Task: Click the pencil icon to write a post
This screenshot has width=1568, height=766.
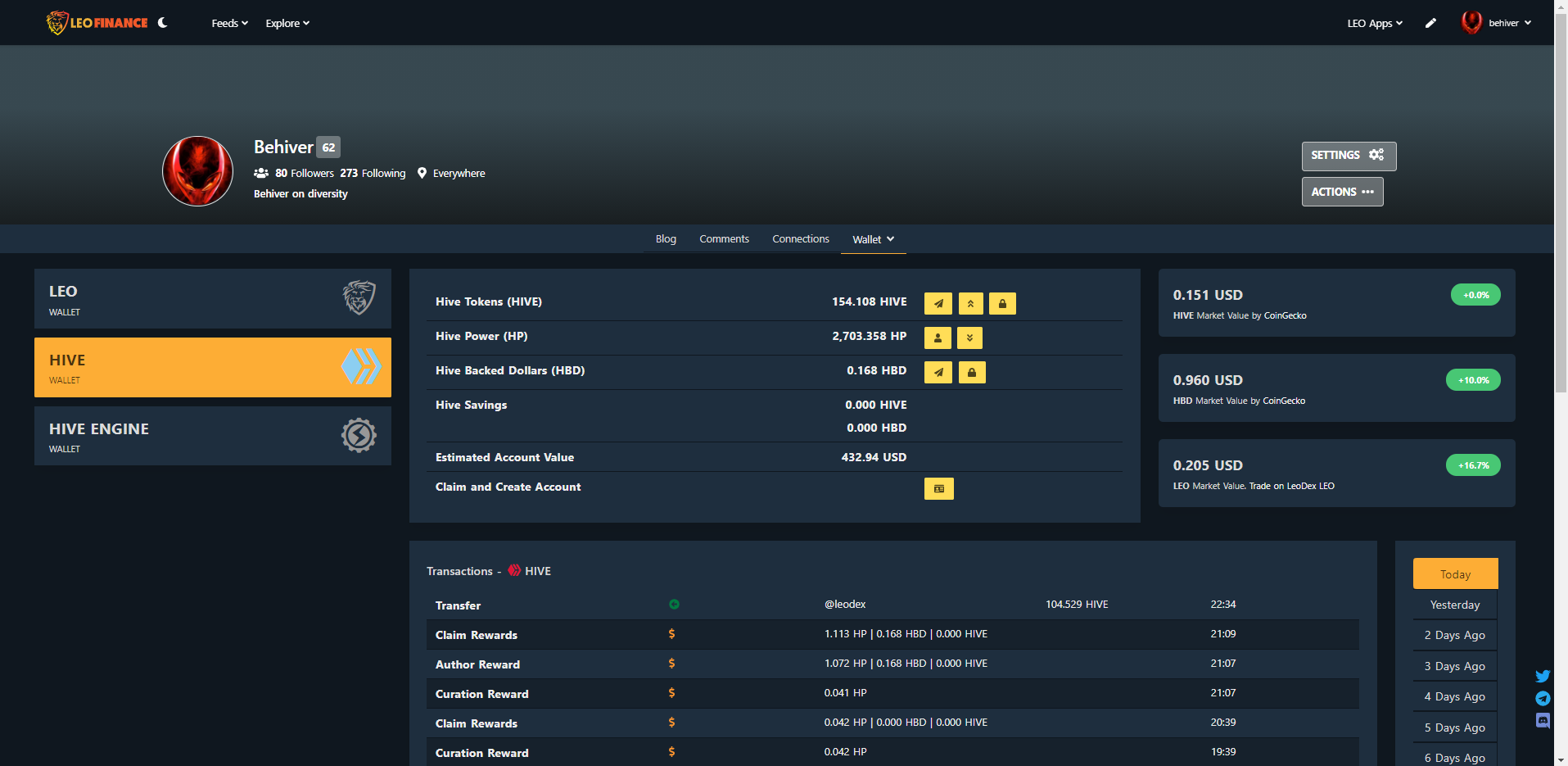Action: click(1430, 23)
